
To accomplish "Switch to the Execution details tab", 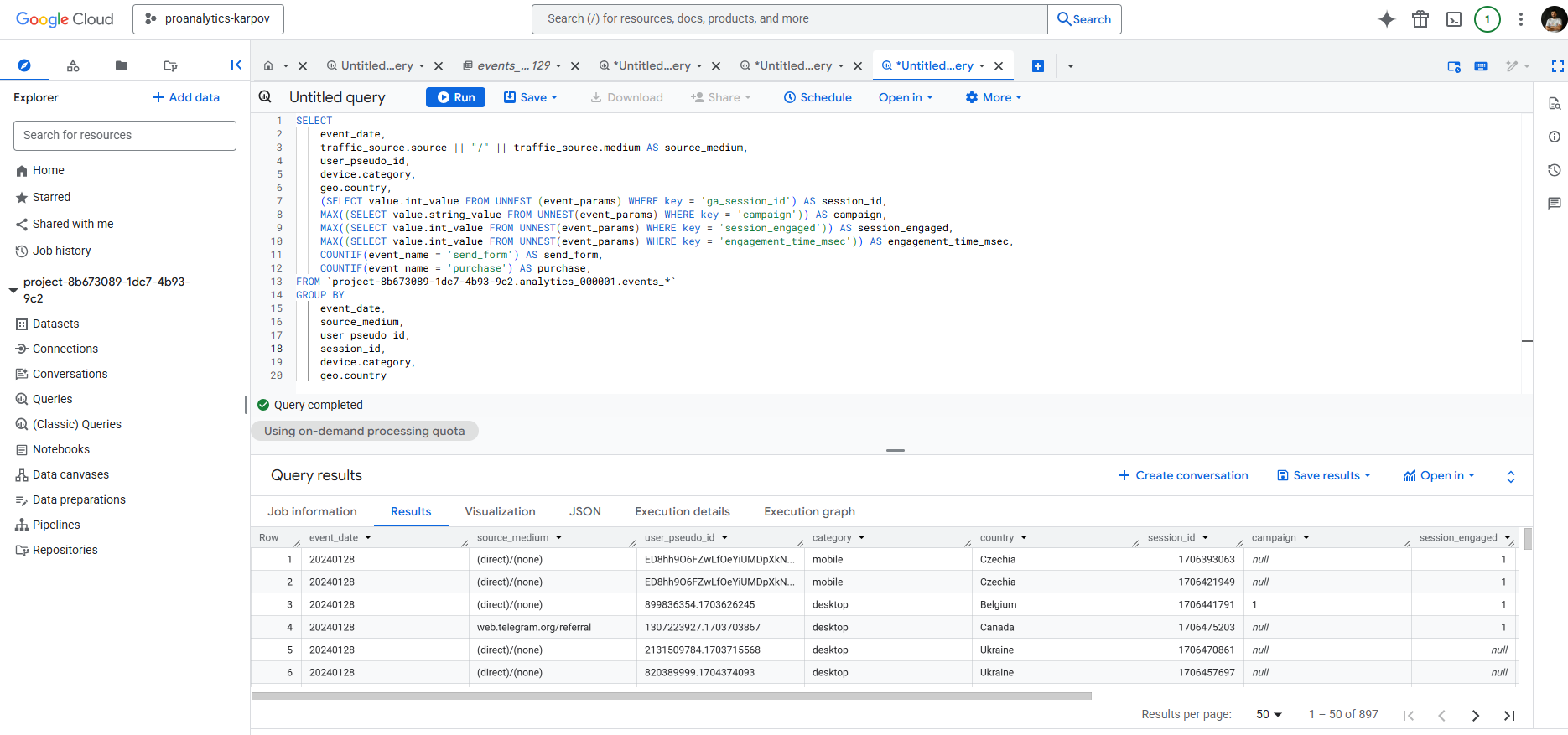I will tap(682, 511).
